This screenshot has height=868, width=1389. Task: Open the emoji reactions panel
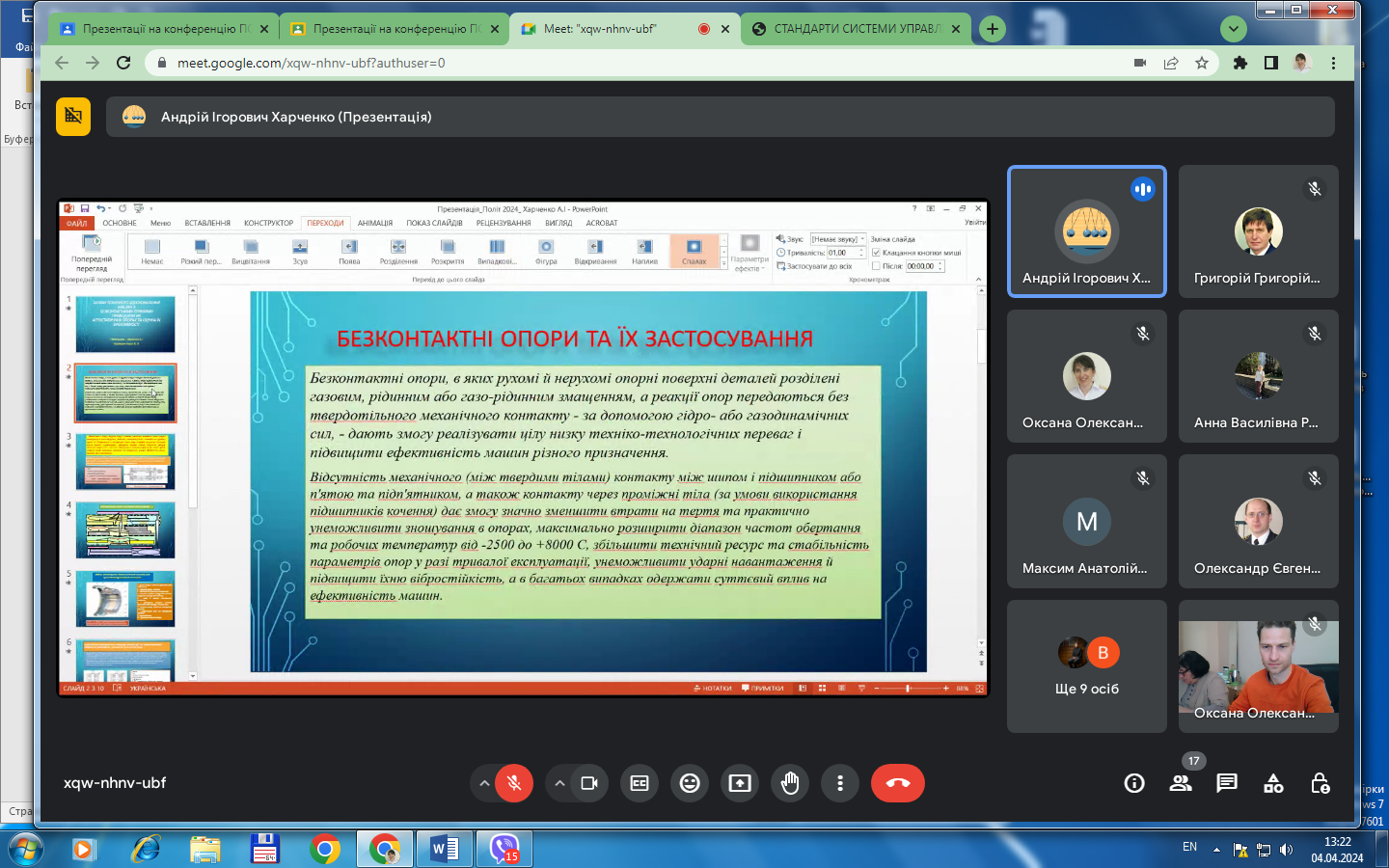(690, 783)
